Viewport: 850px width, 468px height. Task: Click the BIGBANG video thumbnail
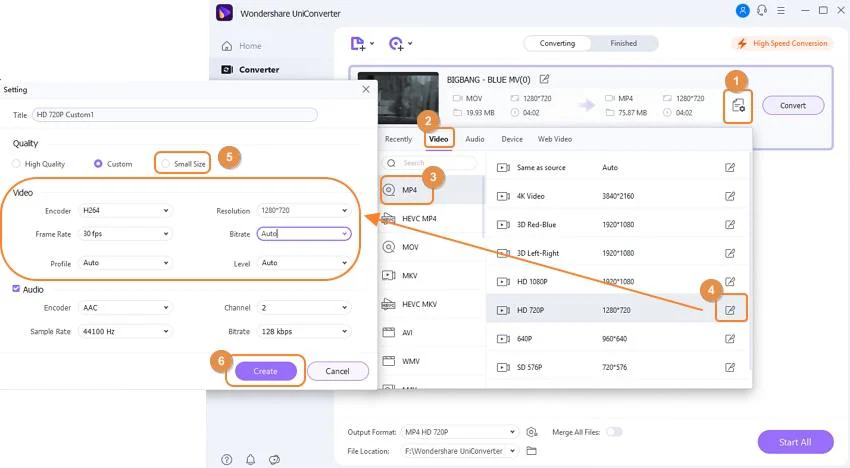[x=398, y=98]
